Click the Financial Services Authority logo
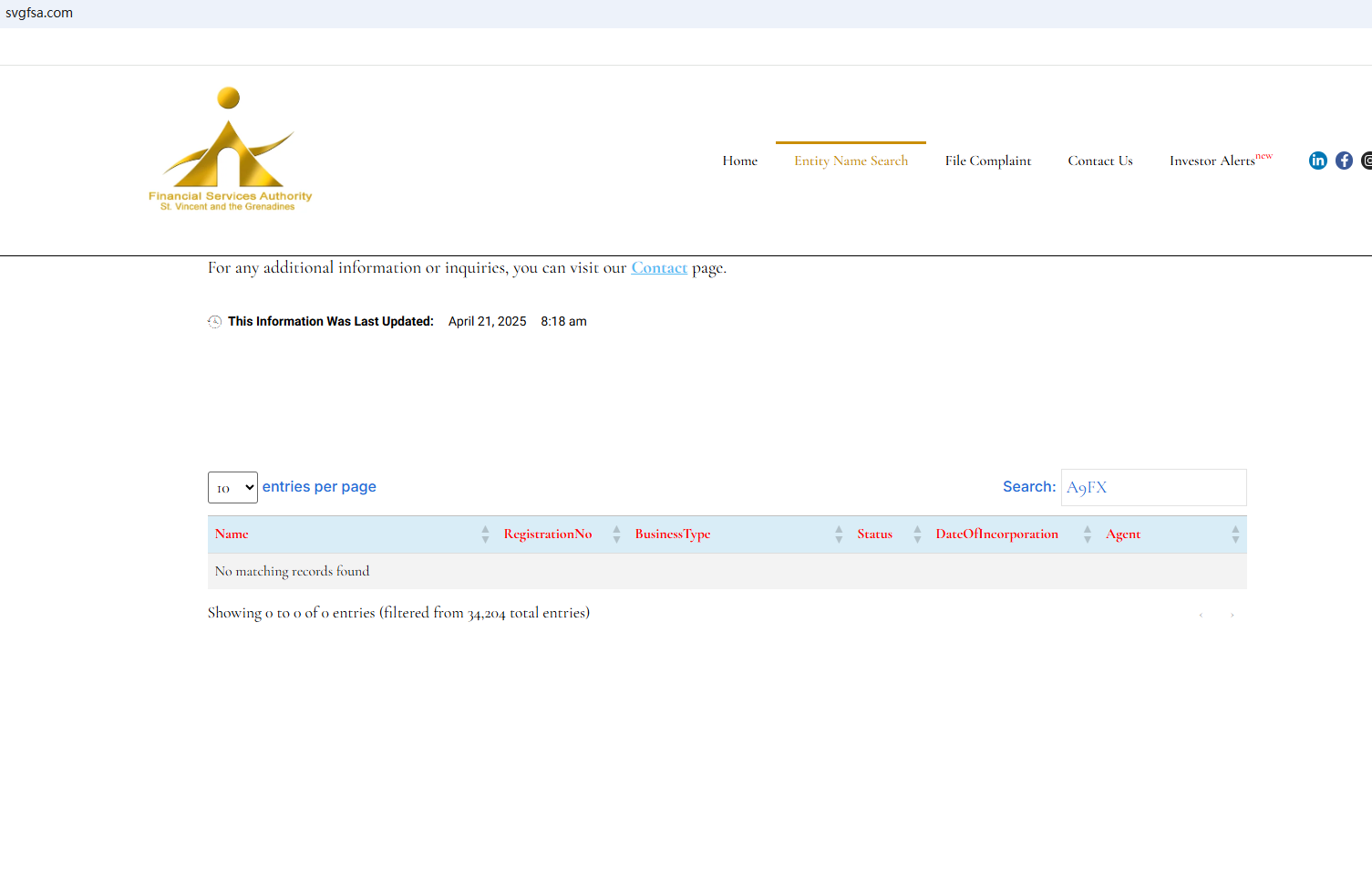The width and height of the screenshot is (1372, 892). (x=230, y=149)
